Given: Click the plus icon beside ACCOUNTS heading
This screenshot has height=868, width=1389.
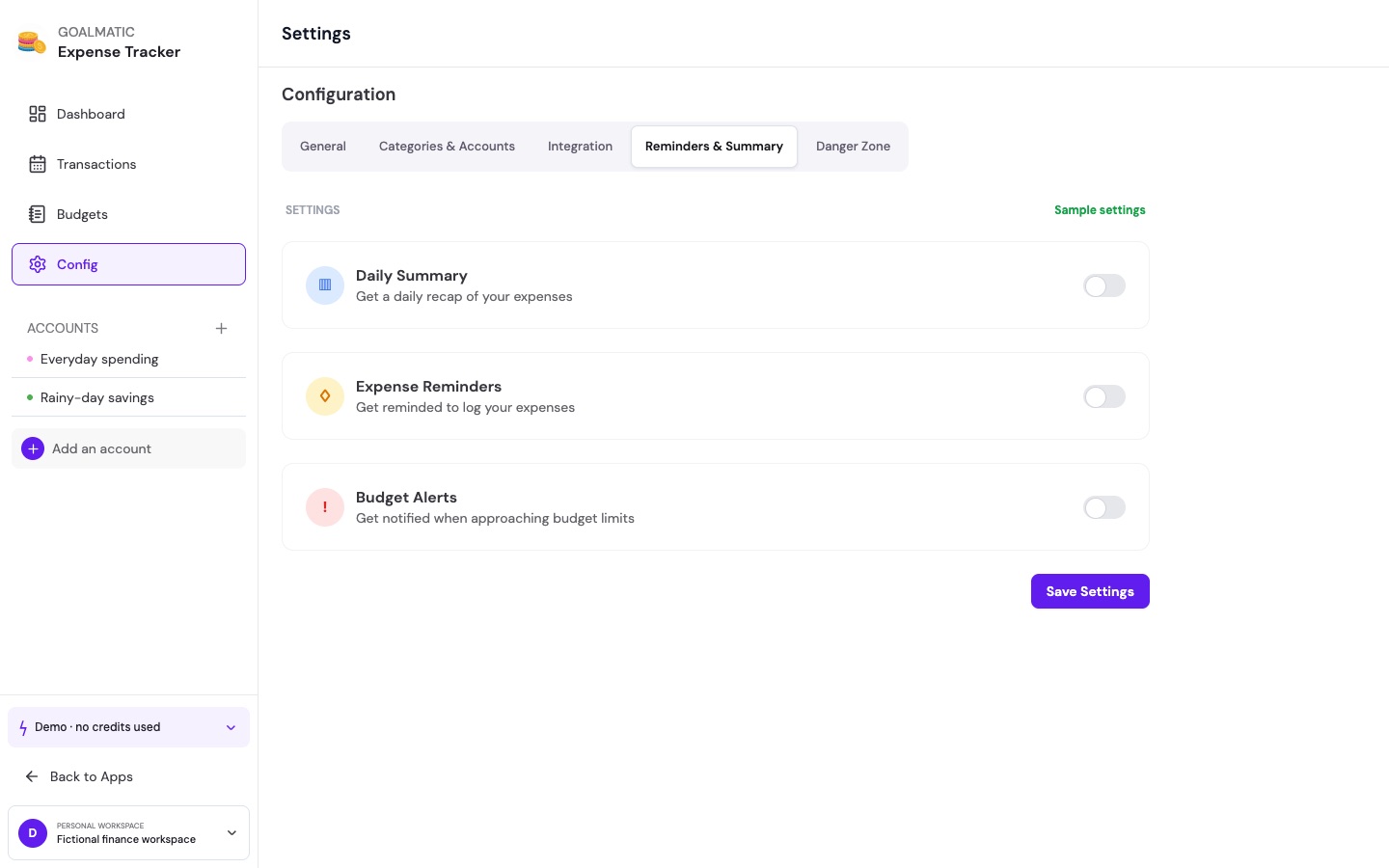Looking at the screenshot, I should click(x=221, y=328).
